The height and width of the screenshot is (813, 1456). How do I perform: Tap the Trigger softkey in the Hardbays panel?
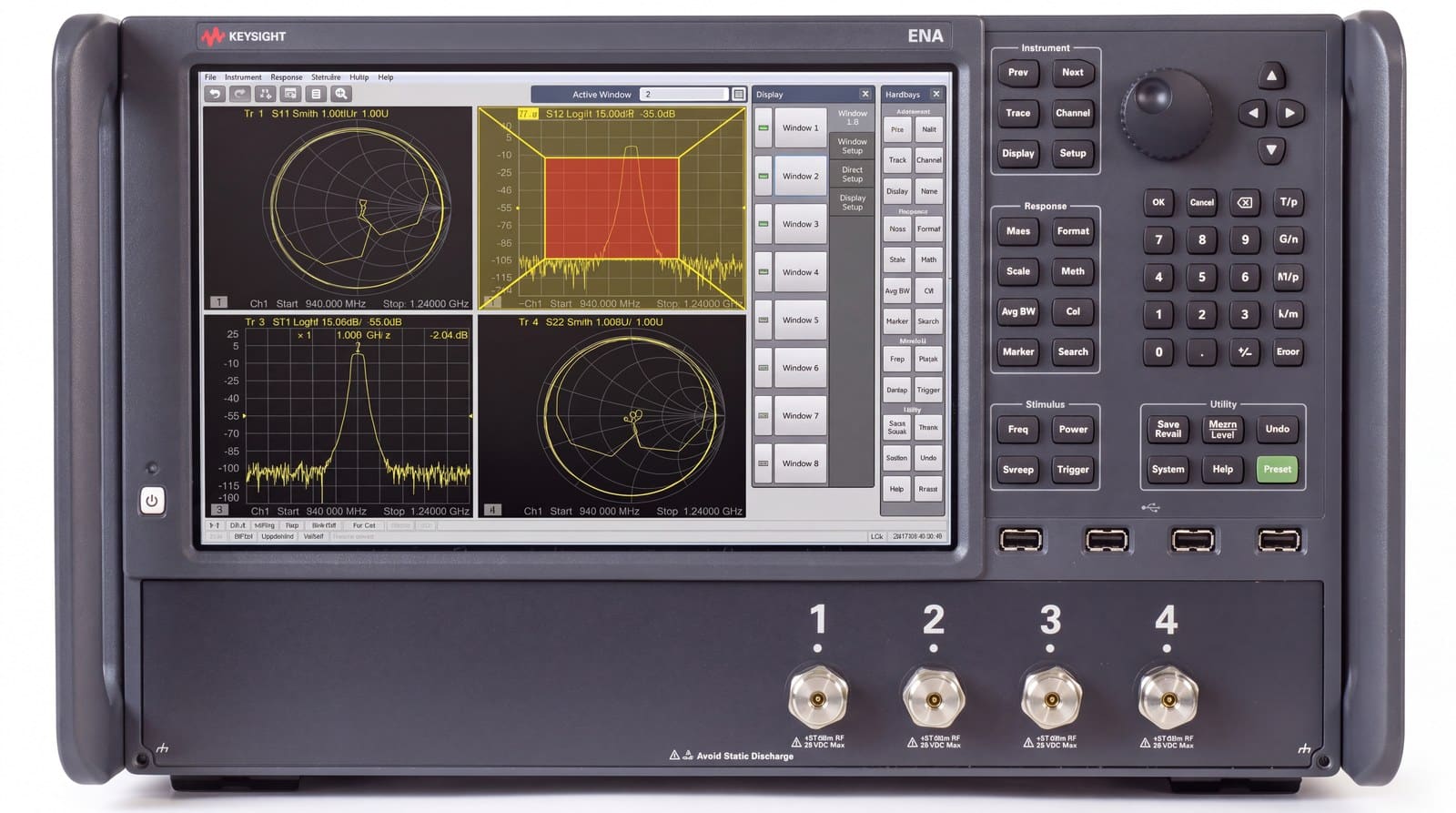coord(928,390)
